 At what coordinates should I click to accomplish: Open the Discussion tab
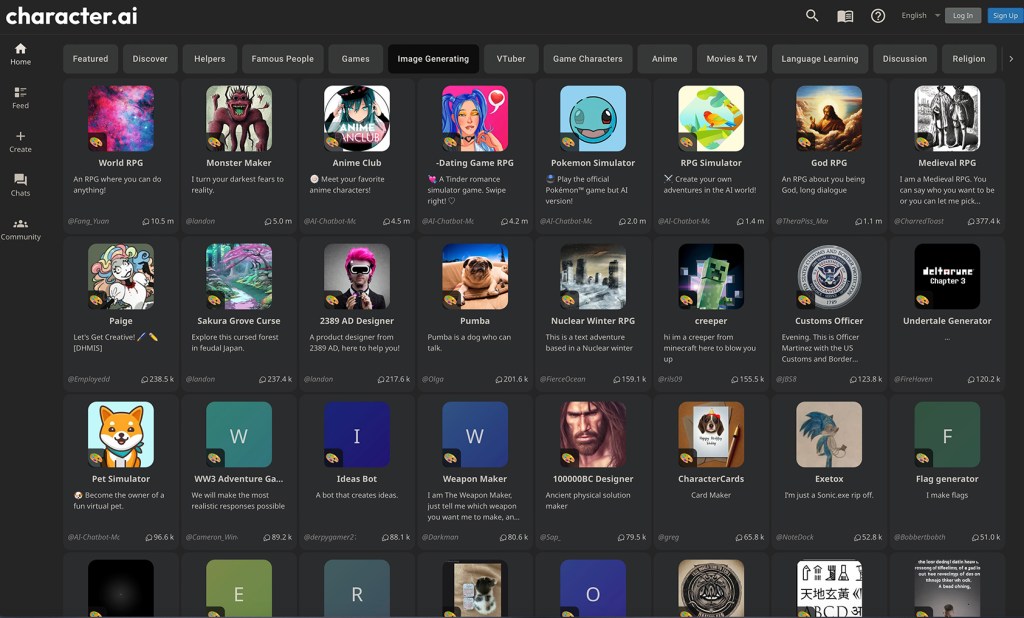coord(904,59)
